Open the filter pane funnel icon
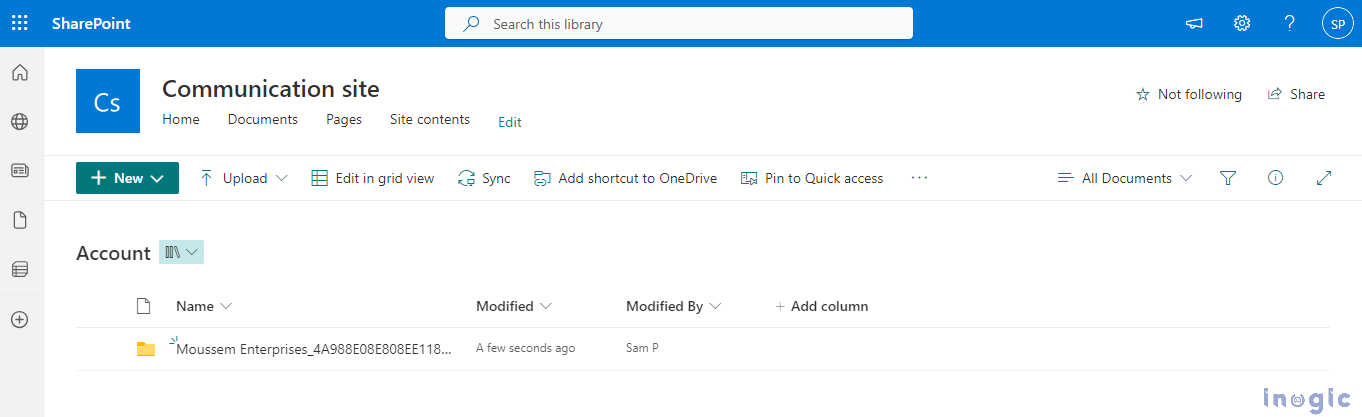This screenshot has width=1362, height=417. 1228,178
